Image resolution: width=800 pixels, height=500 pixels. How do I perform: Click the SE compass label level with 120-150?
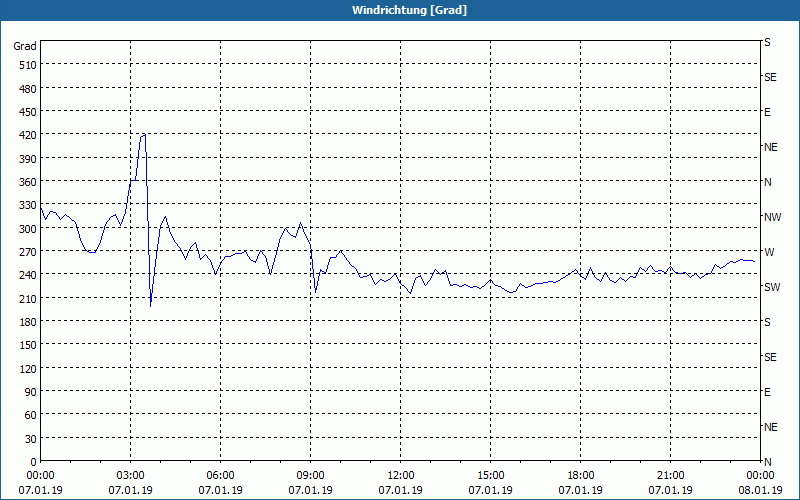coord(770,357)
